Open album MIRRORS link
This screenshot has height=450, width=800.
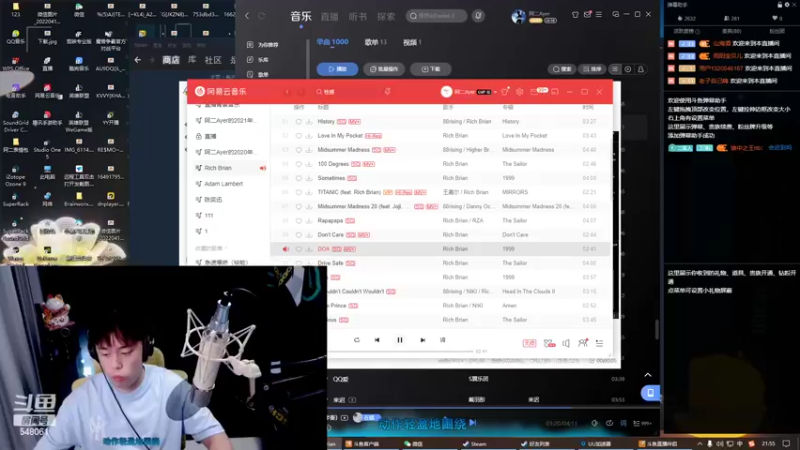coord(515,192)
